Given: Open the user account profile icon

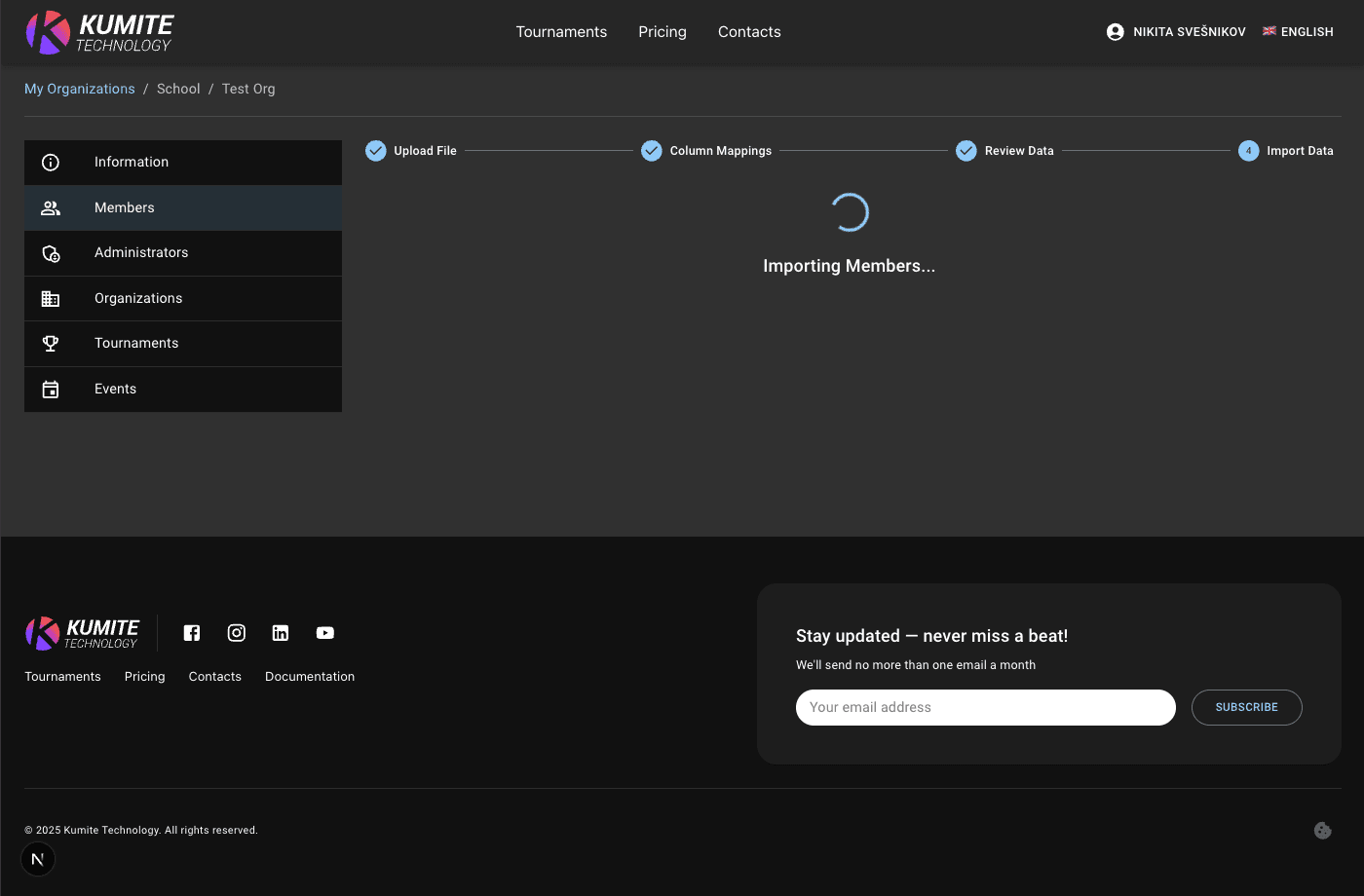Looking at the screenshot, I should pos(1114,31).
